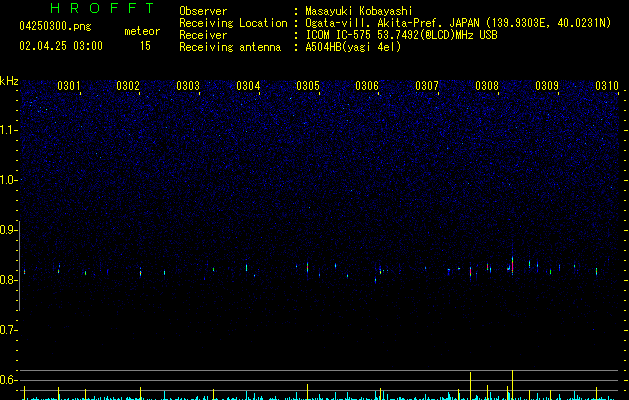Click time marker 0305
Viewport: 629px width, 400px height.
[308, 86]
